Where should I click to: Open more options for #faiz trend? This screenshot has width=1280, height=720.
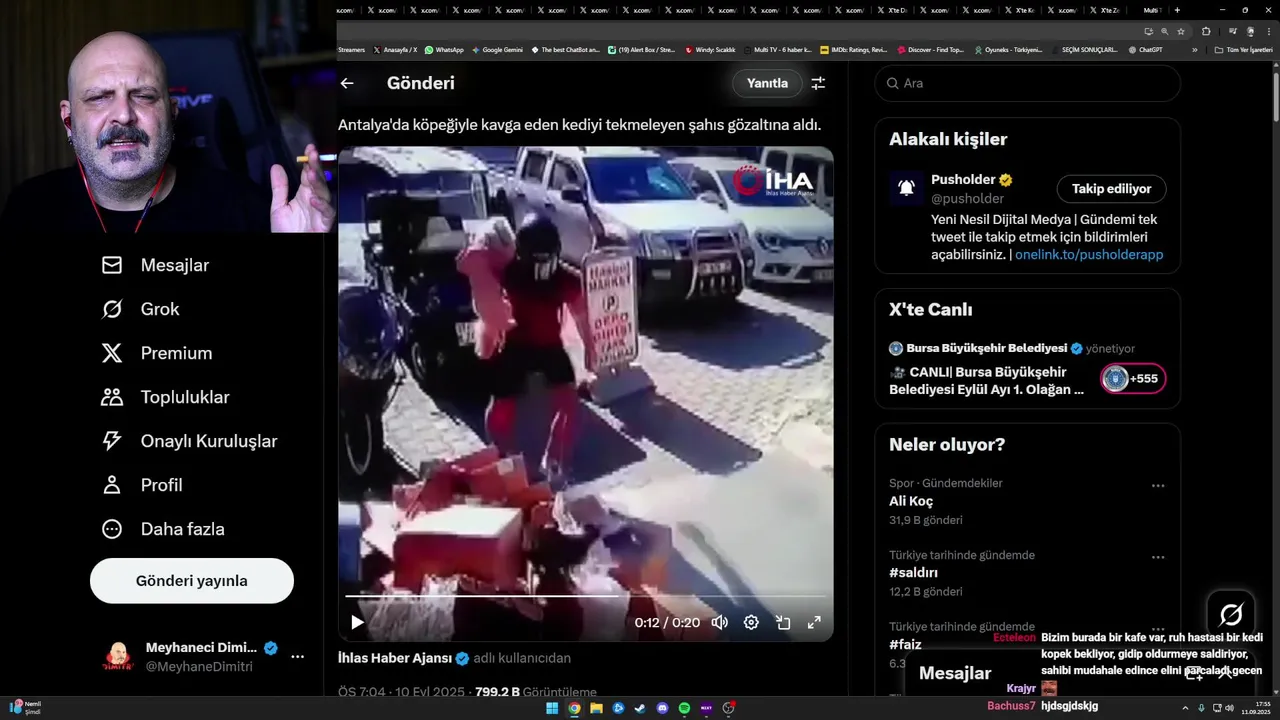pyautogui.click(x=1158, y=630)
